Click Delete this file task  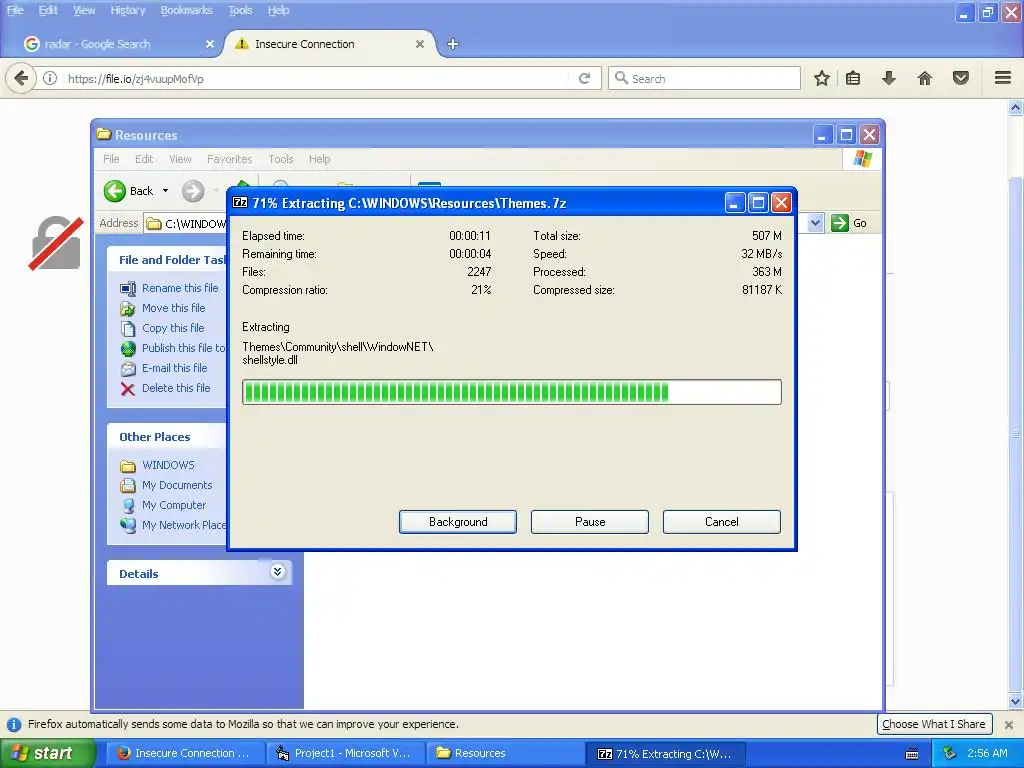[x=176, y=388]
